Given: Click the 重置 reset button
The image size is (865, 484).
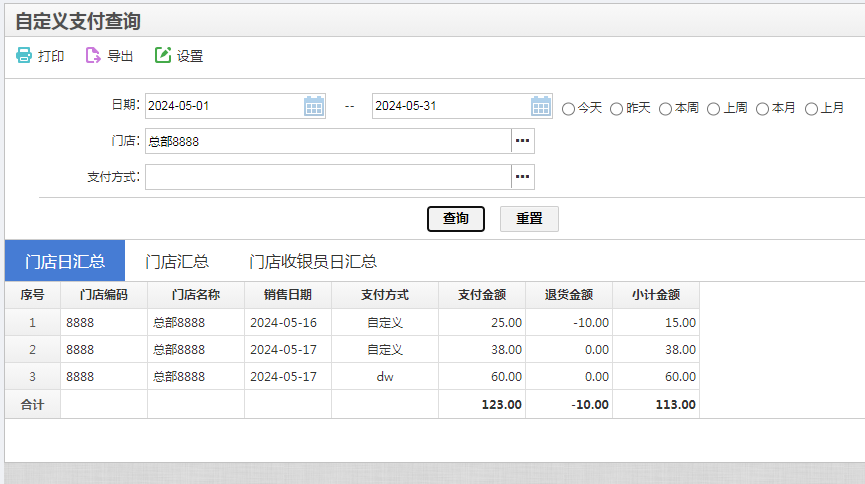Looking at the screenshot, I should pos(529,219).
